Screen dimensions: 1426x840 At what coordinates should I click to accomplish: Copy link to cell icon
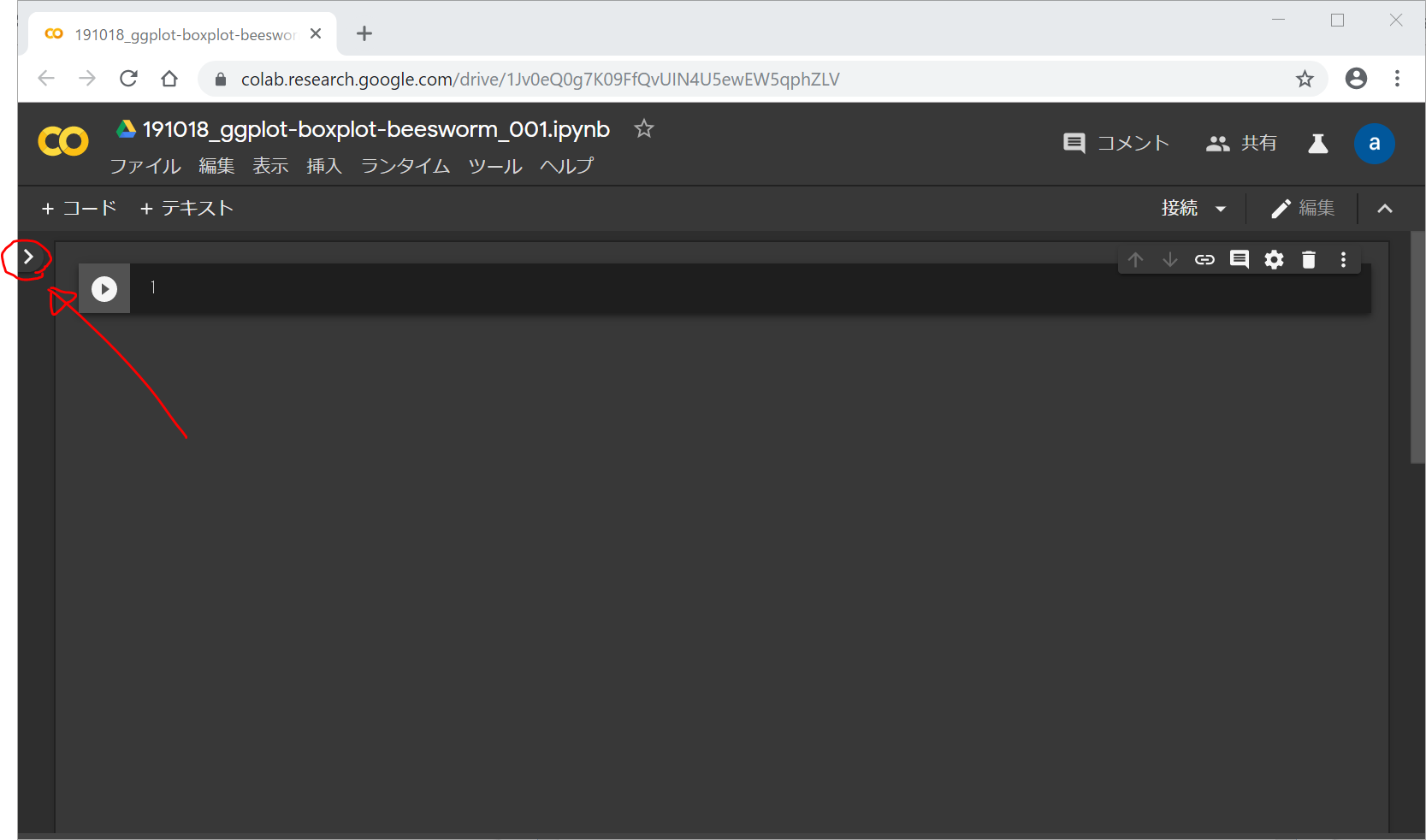(x=1204, y=260)
